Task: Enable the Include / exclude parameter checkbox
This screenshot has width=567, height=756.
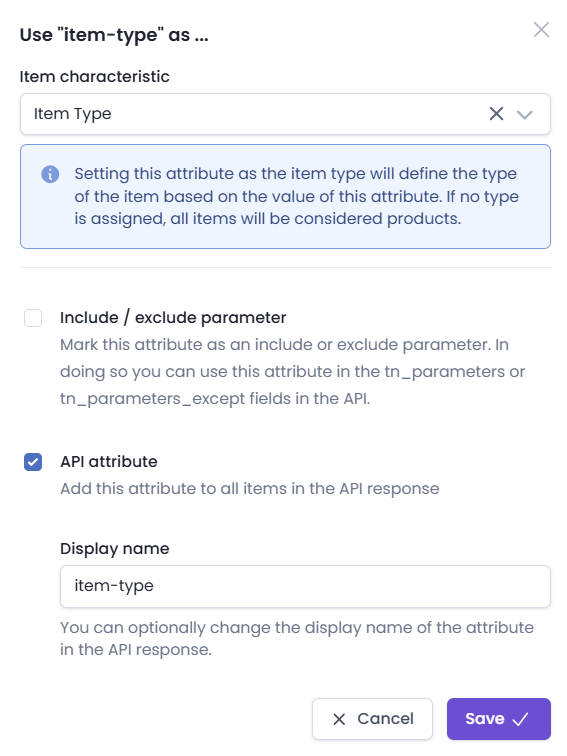Action: [x=33, y=318]
